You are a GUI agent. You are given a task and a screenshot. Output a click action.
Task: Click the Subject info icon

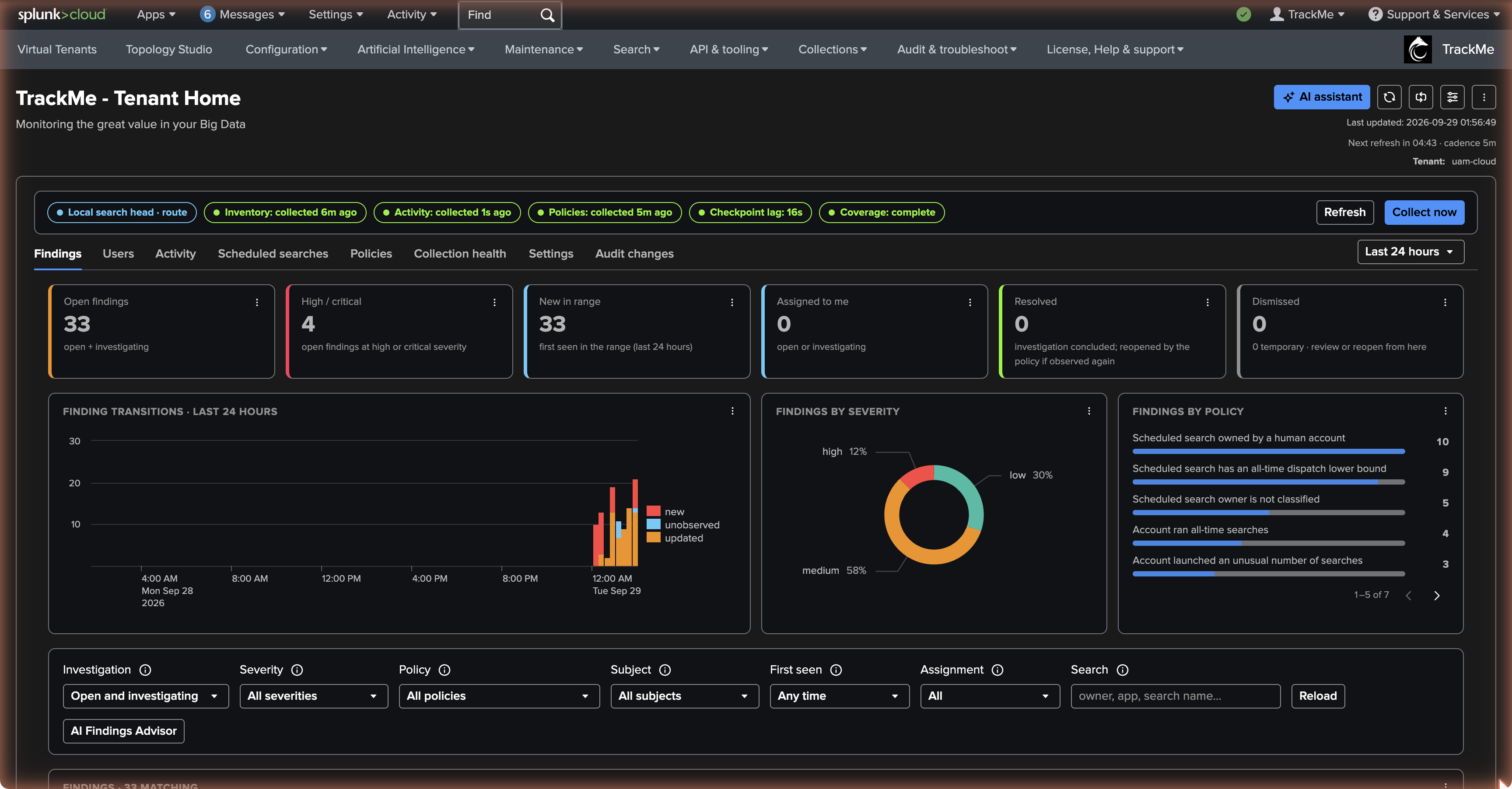click(x=665, y=670)
